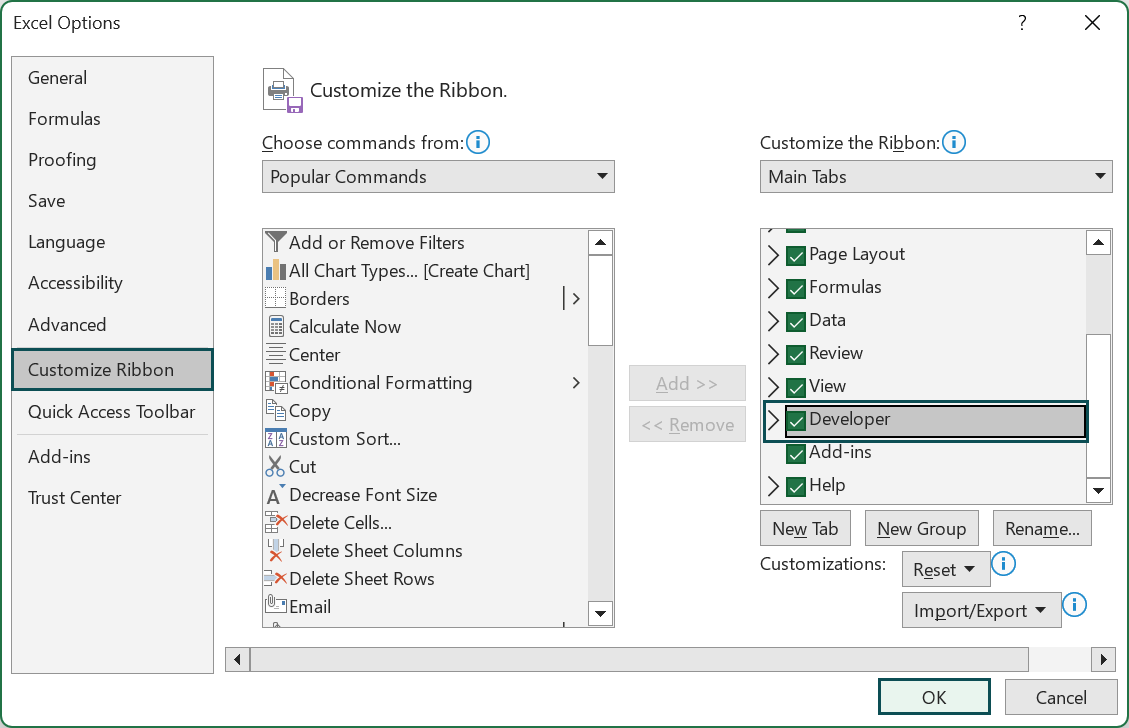Uncheck the Review tab checkbox
Image resolution: width=1129 pixels, height=728 pixels.
pyautogui.click(x=796, y=355)
